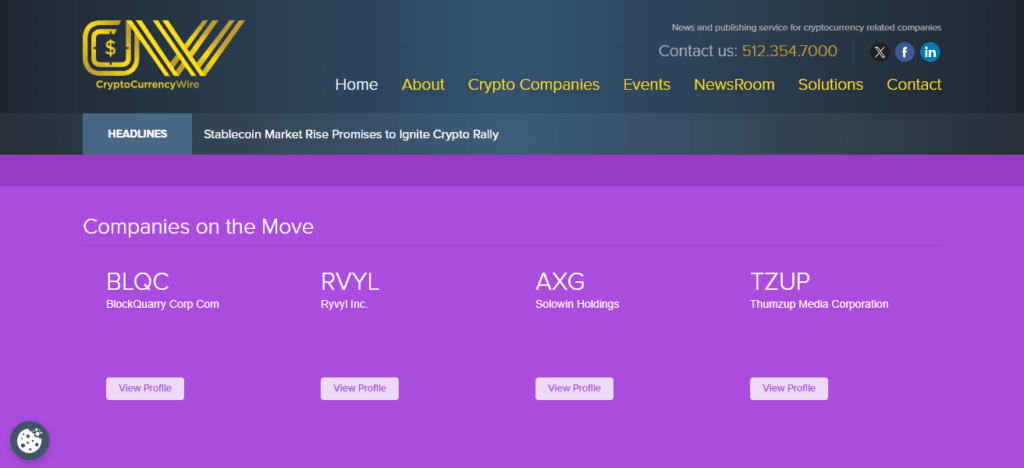1024x468 pixels.
Task: Click the HEADLINES label tab
Action: point(137,134)
